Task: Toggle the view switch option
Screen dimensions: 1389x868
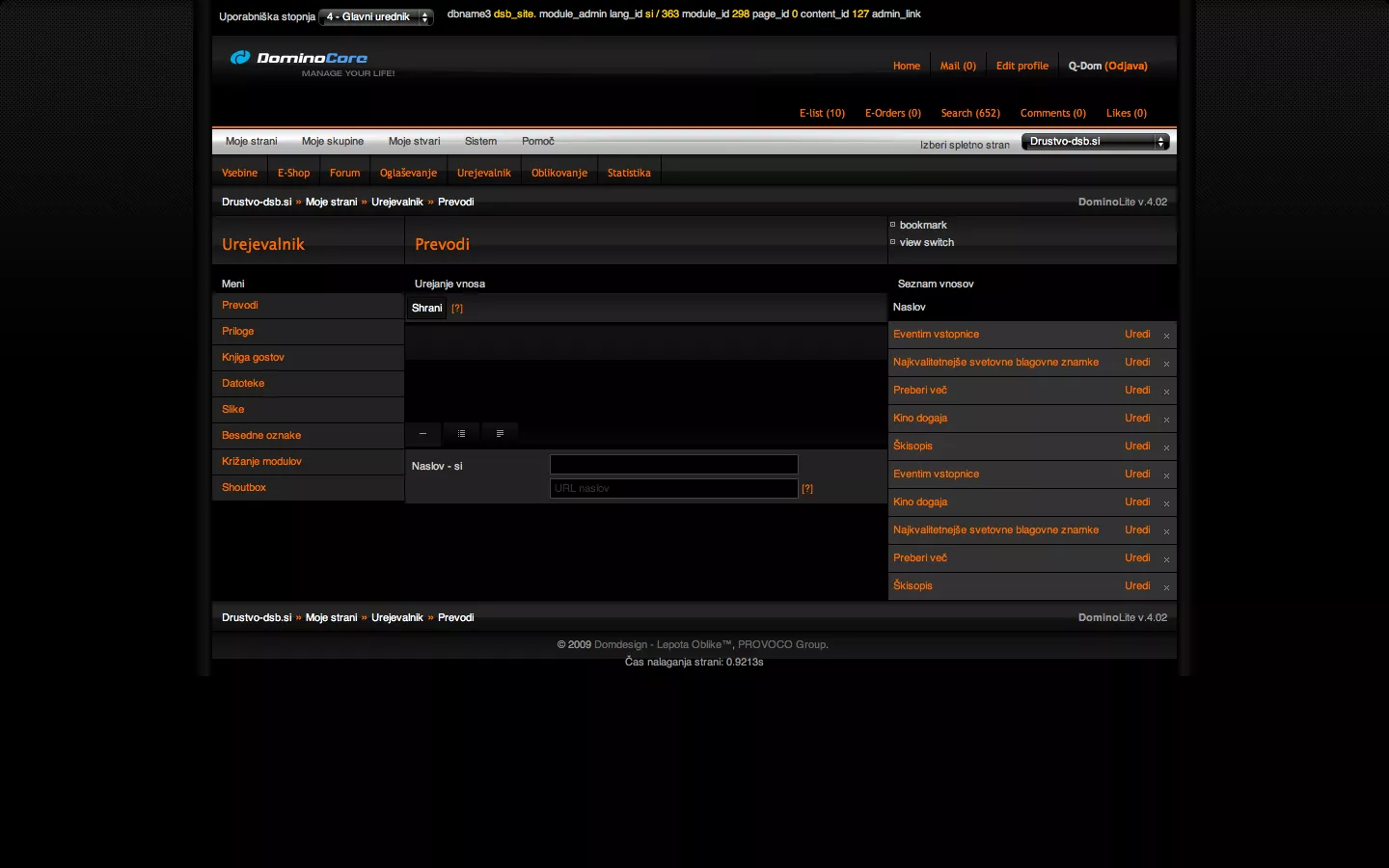Action: tap(893, 242)
